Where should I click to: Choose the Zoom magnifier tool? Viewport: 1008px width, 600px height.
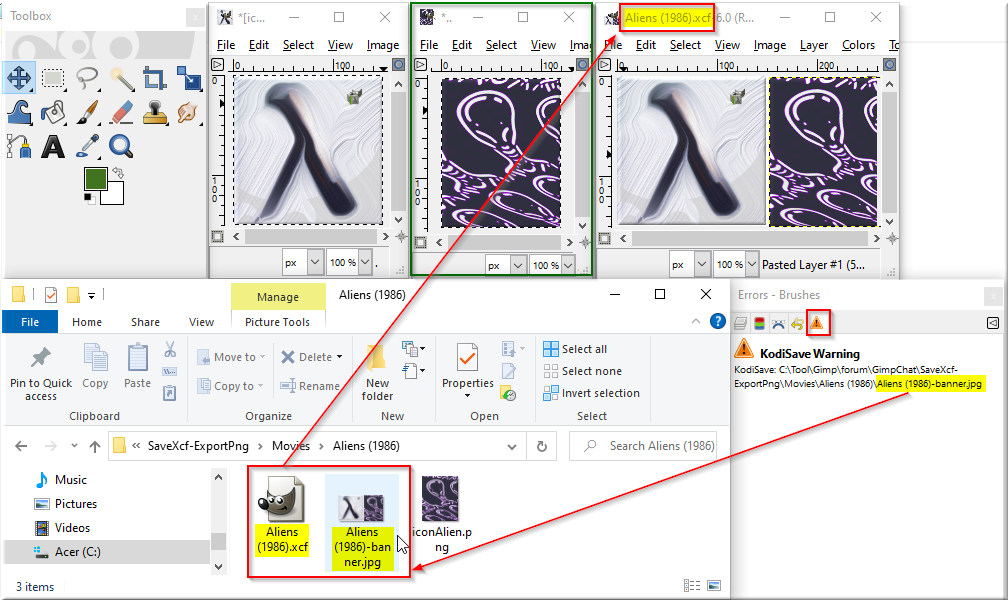pyautogui.click(x=121, y=147)
